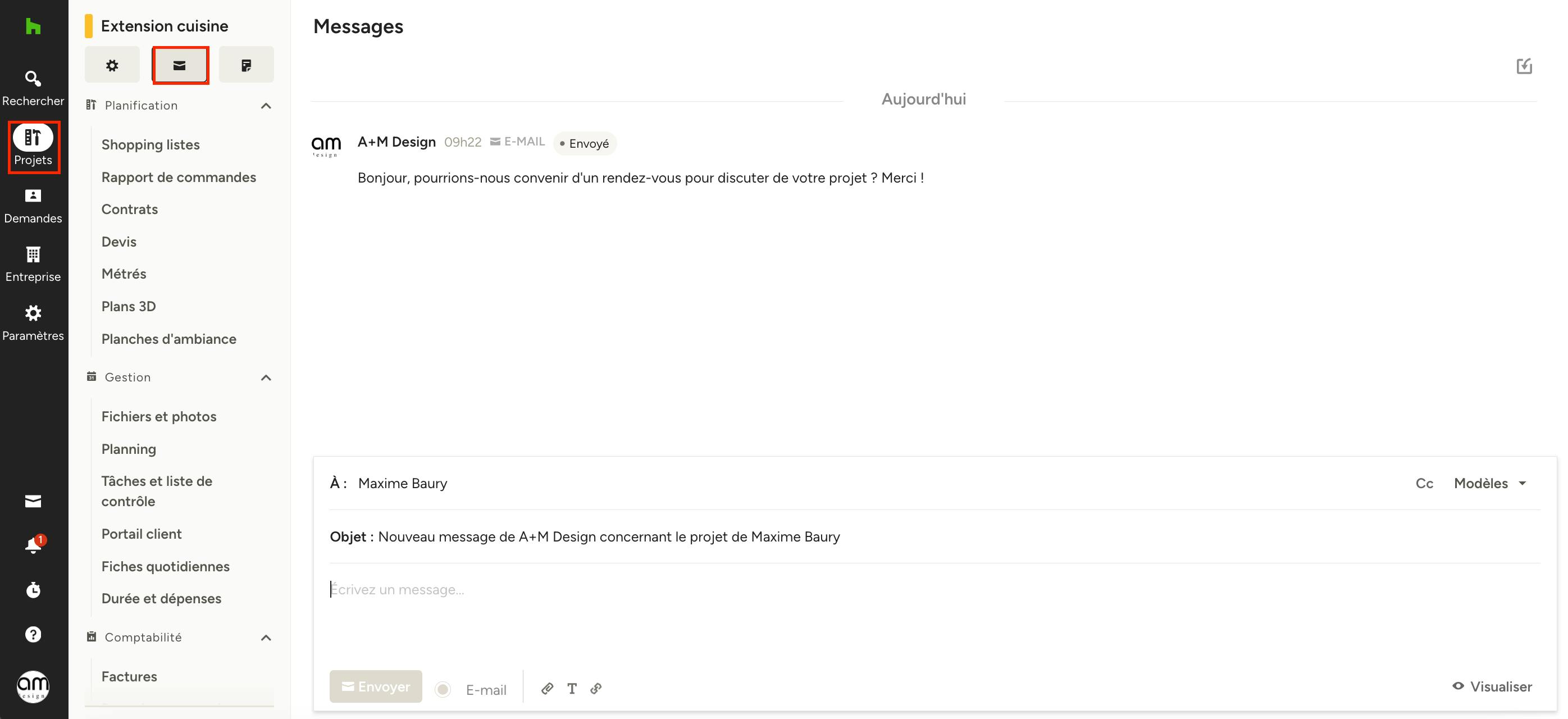Open the help question mark icon
The width and height of the screenshot is (1568, 719).
[33, 634]
